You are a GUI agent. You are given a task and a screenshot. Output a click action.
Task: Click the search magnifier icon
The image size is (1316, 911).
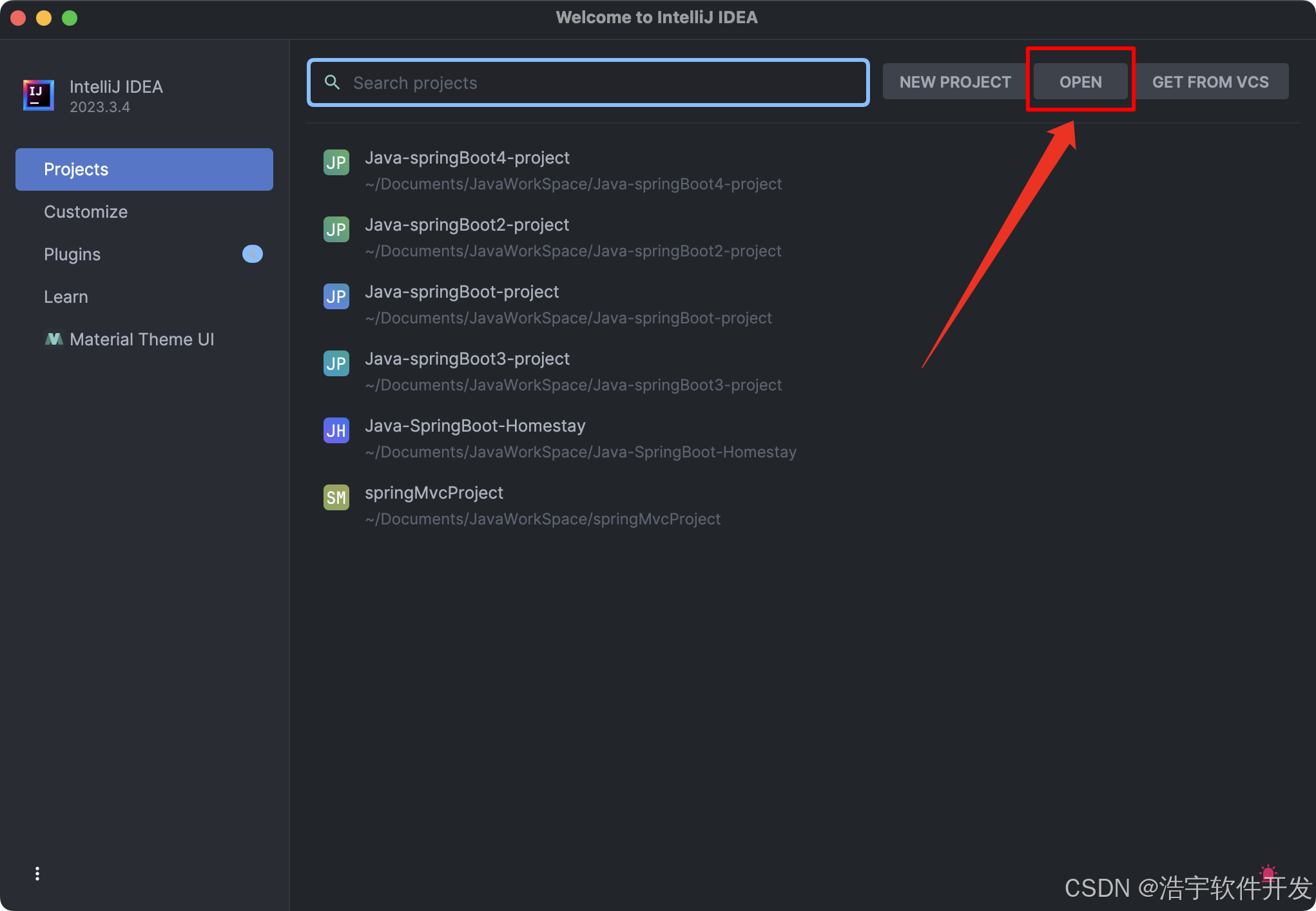pos(332,82)
